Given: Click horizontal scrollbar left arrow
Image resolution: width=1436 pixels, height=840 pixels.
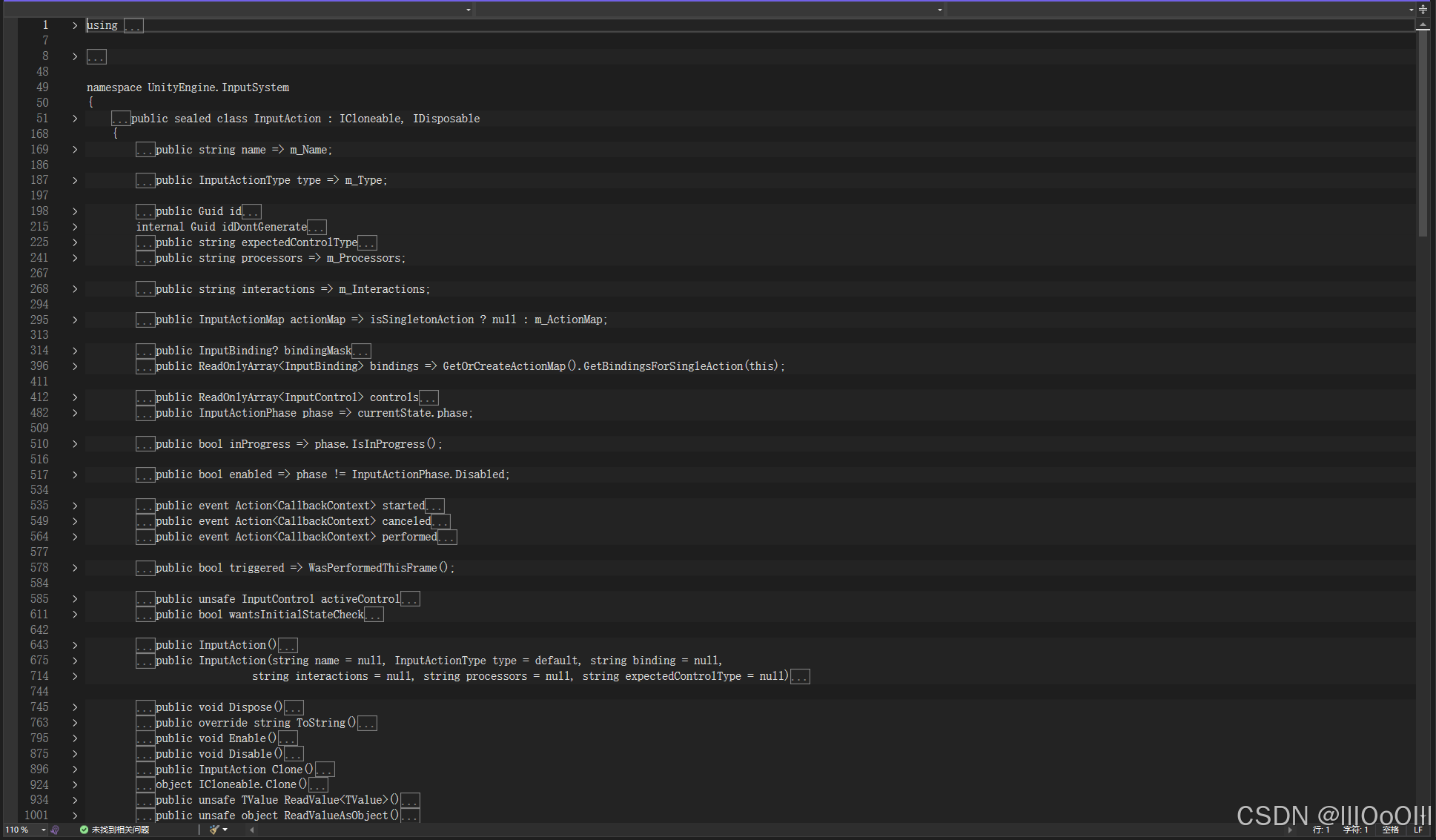Looking at the screenshot, I should click(252, 830).
